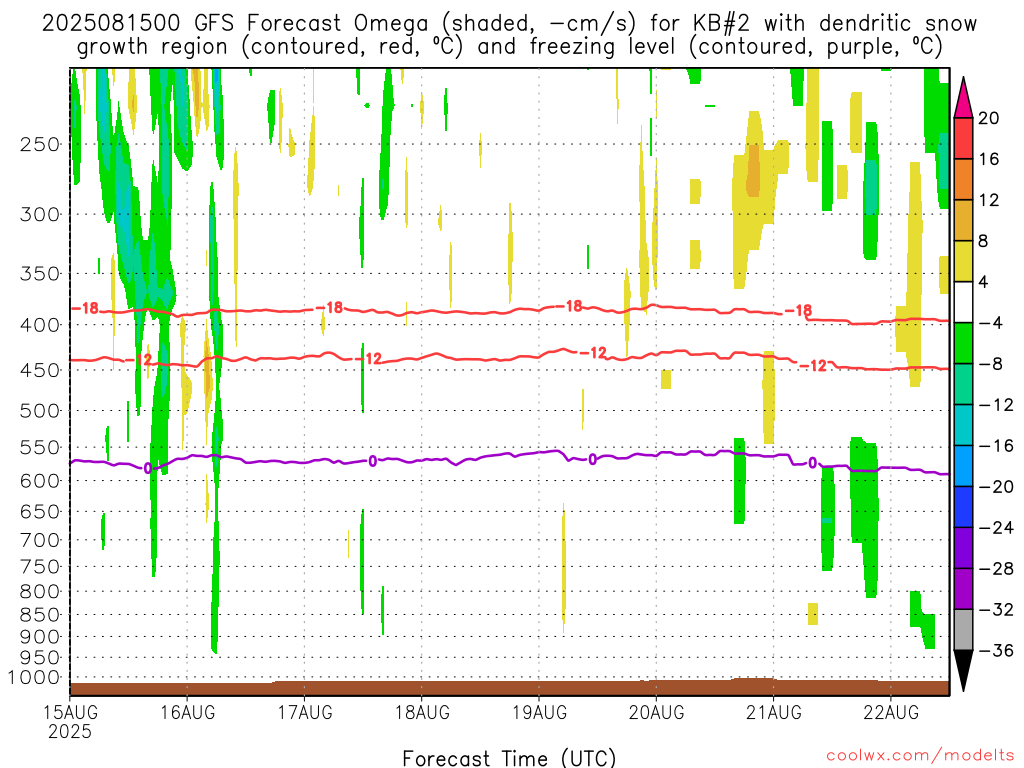
Task: Select the 650 pressure level label
Action: (40, 511)
